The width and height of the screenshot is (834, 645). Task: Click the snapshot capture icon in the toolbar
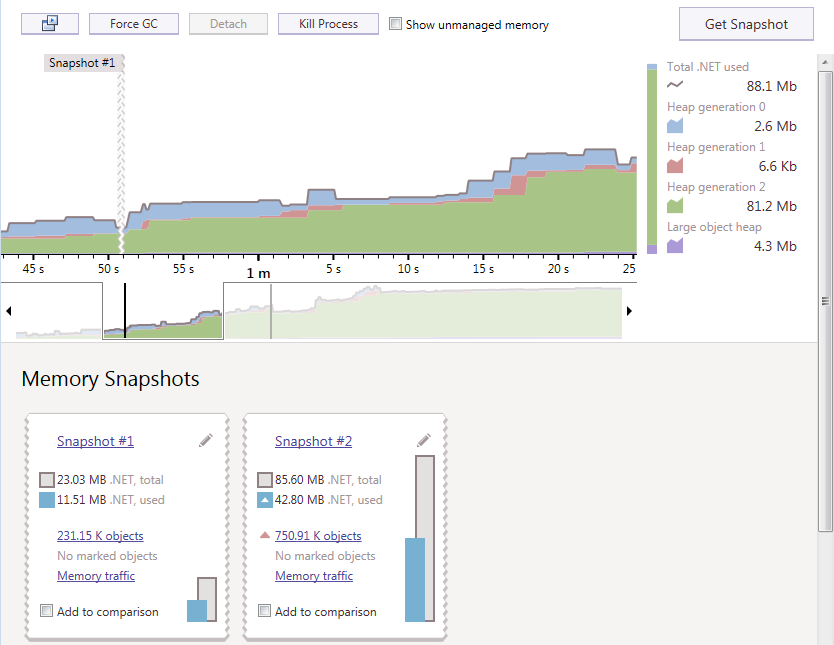tap(49, 23)
